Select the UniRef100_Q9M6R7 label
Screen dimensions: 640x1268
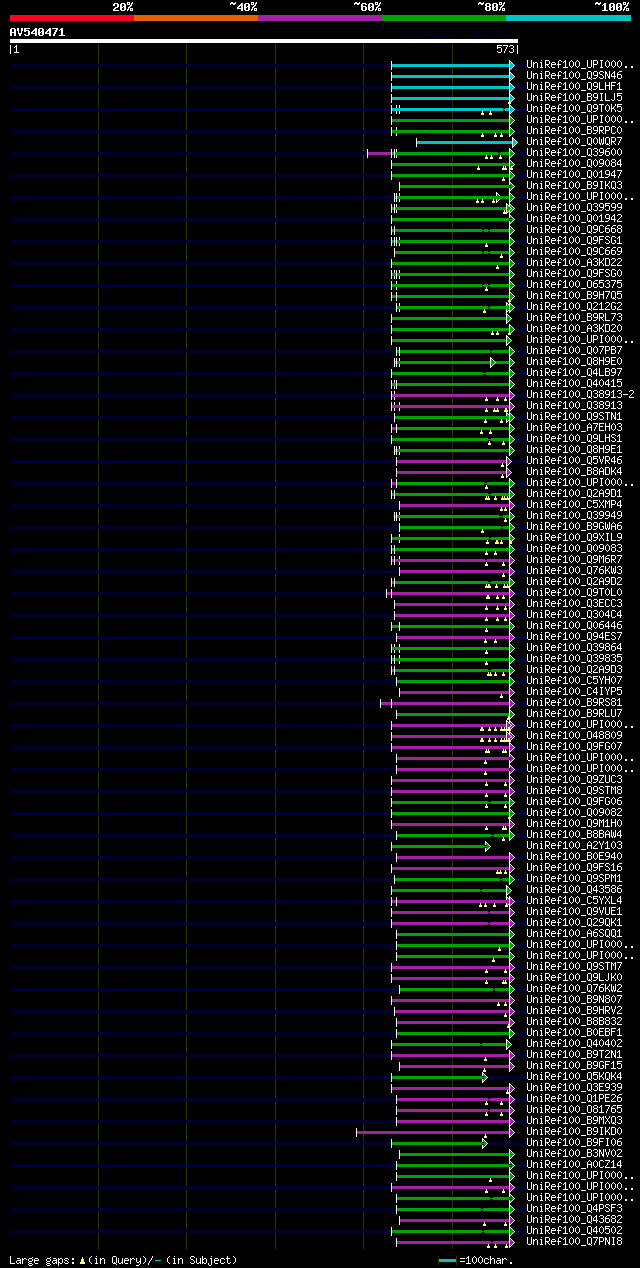click(574, 559)
